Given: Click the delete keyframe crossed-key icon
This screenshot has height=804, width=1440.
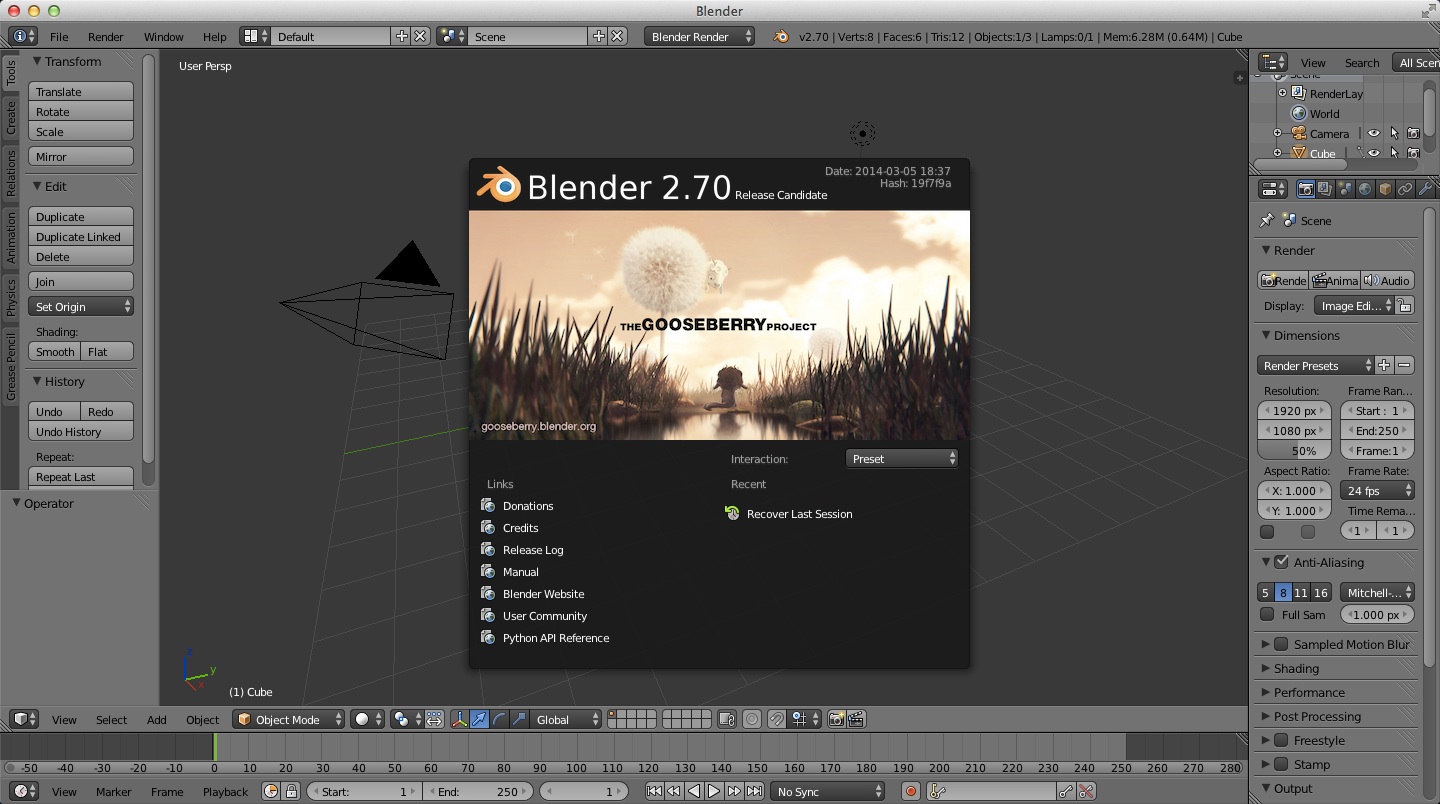Looking at the screenshot, I should pyautogui.click(x=1086, y=791).
